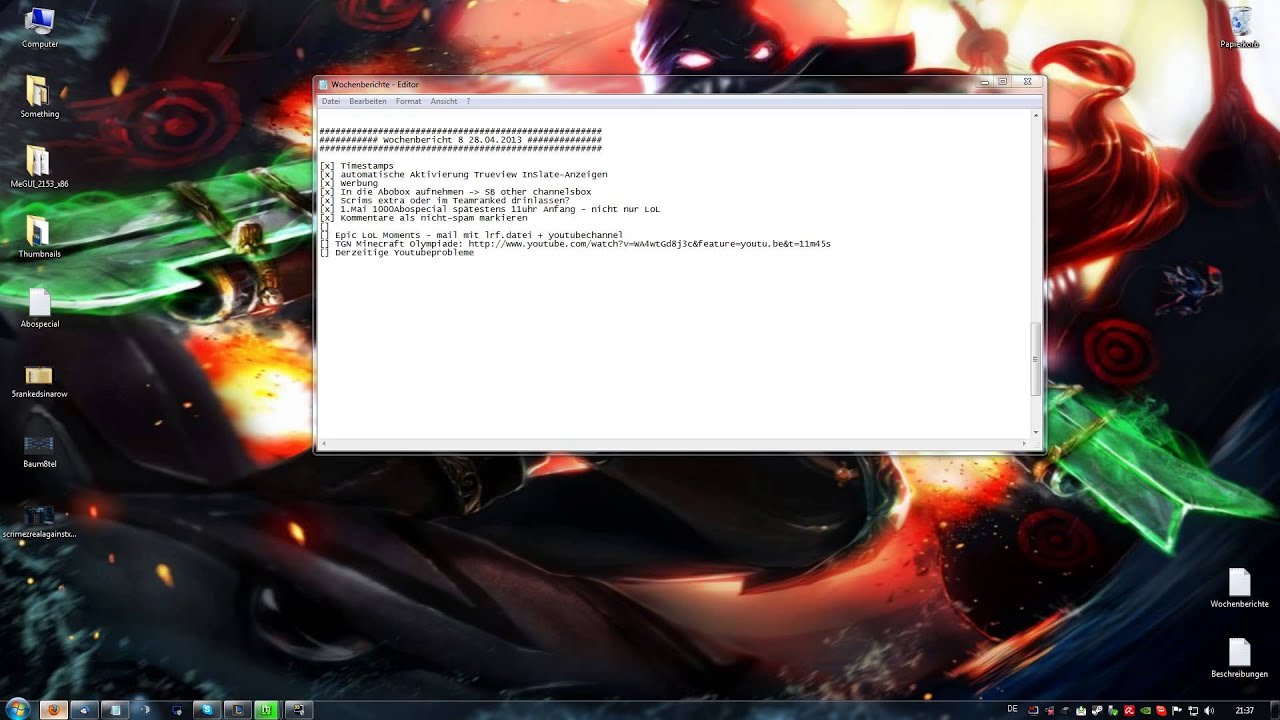Open the Notepad taskbar button

point(115,710)
